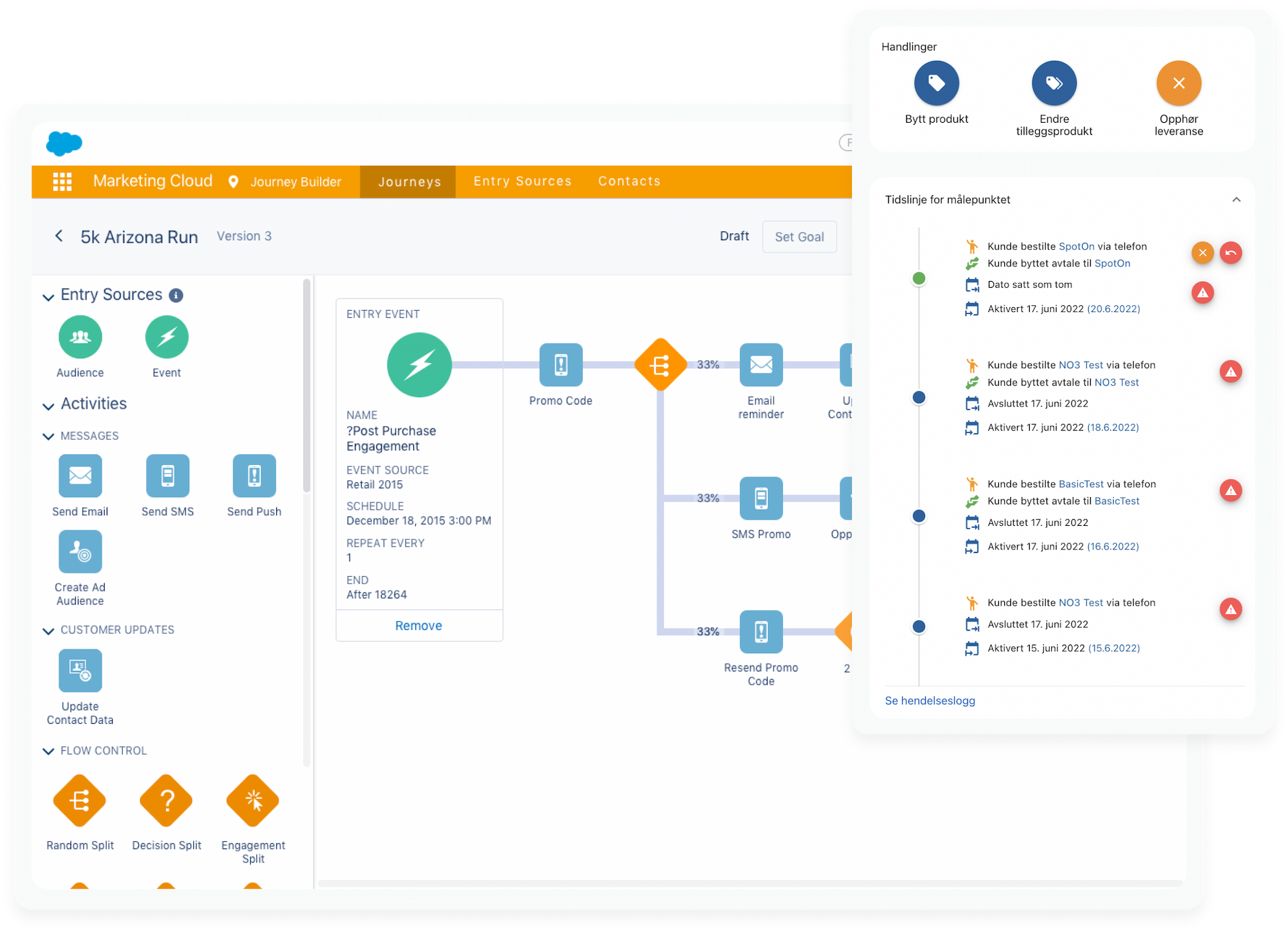Click the green timeline marker dot

[919, 278]
